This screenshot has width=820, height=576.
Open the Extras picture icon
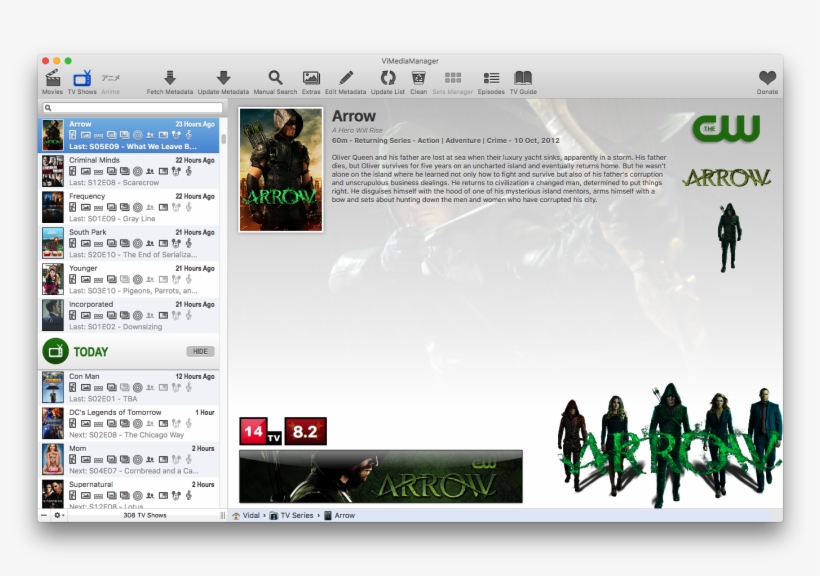311,78
